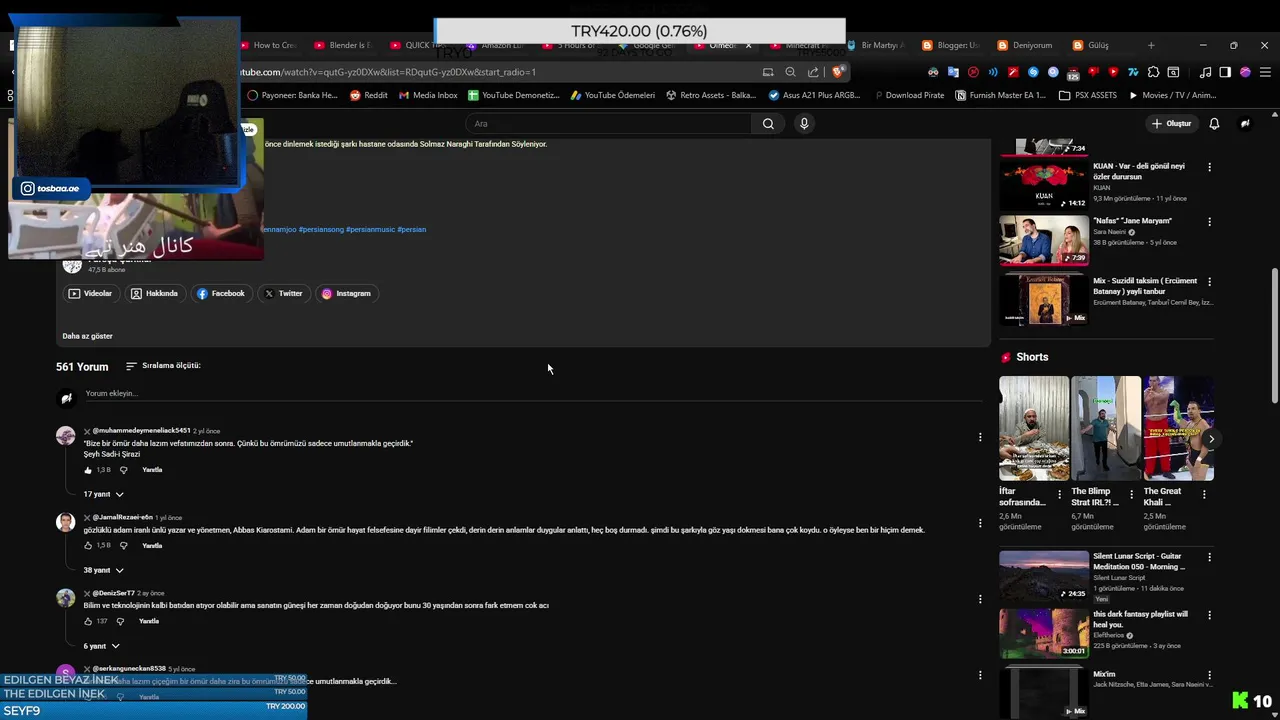Activate voice search microphone icon
Viewport: 1280px width, 720px height.
(x=804, y=124)
